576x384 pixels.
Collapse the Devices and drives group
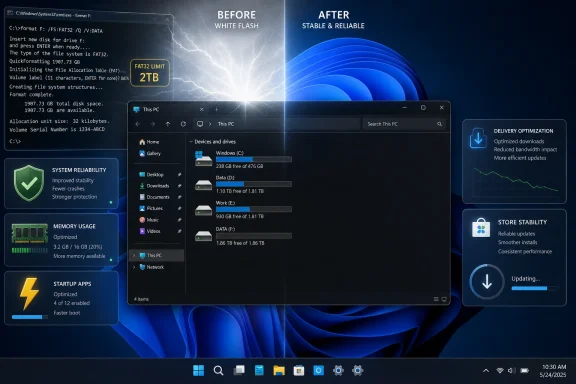191,142
